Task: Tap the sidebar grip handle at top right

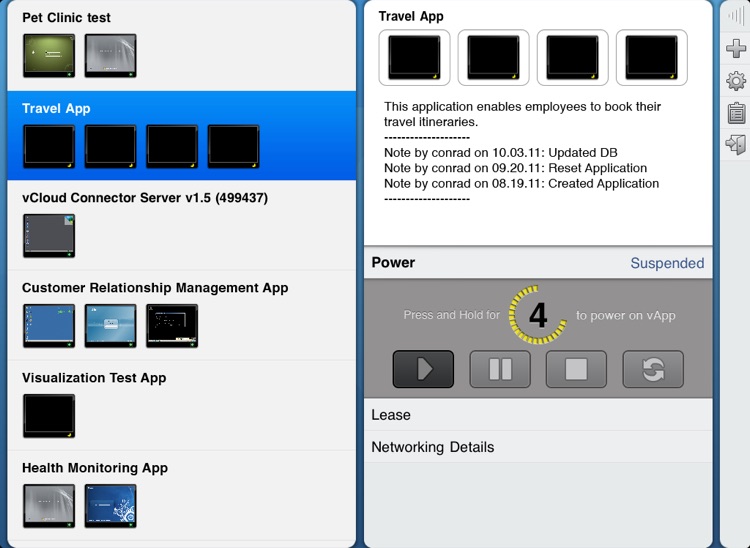Action: click(736, 16)
